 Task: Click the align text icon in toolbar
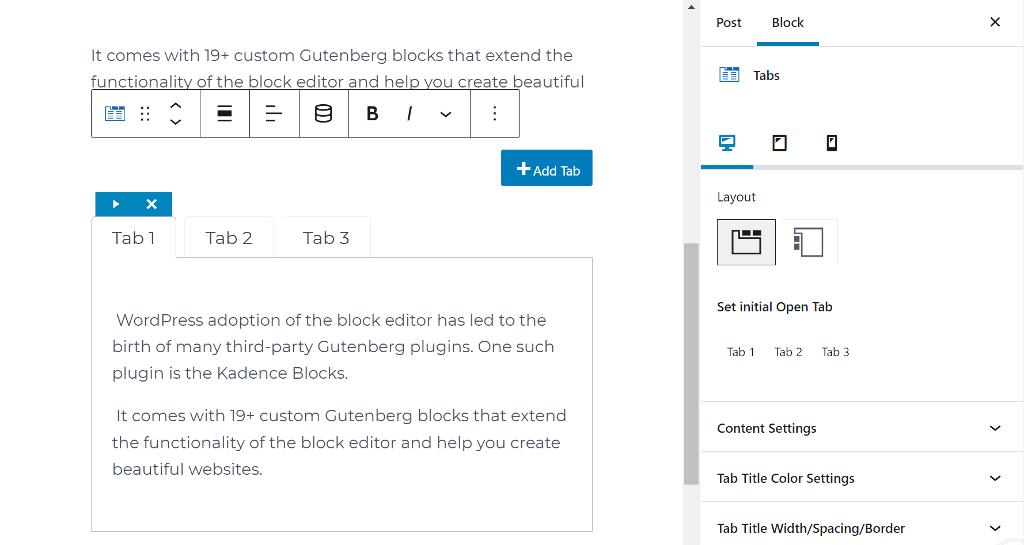click(x=274, y=114)
